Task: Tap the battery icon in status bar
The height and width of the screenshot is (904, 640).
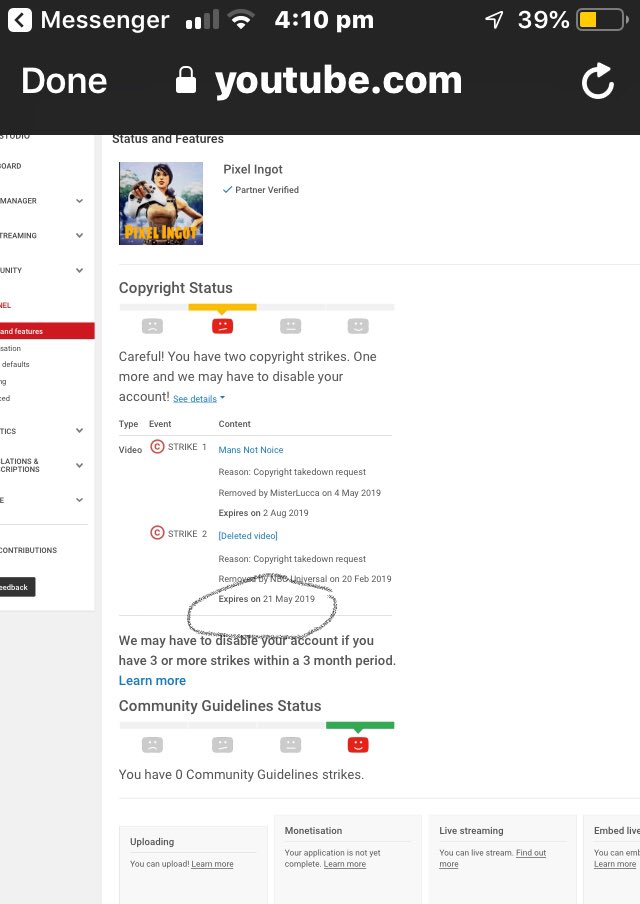Action: pos(603,20)
